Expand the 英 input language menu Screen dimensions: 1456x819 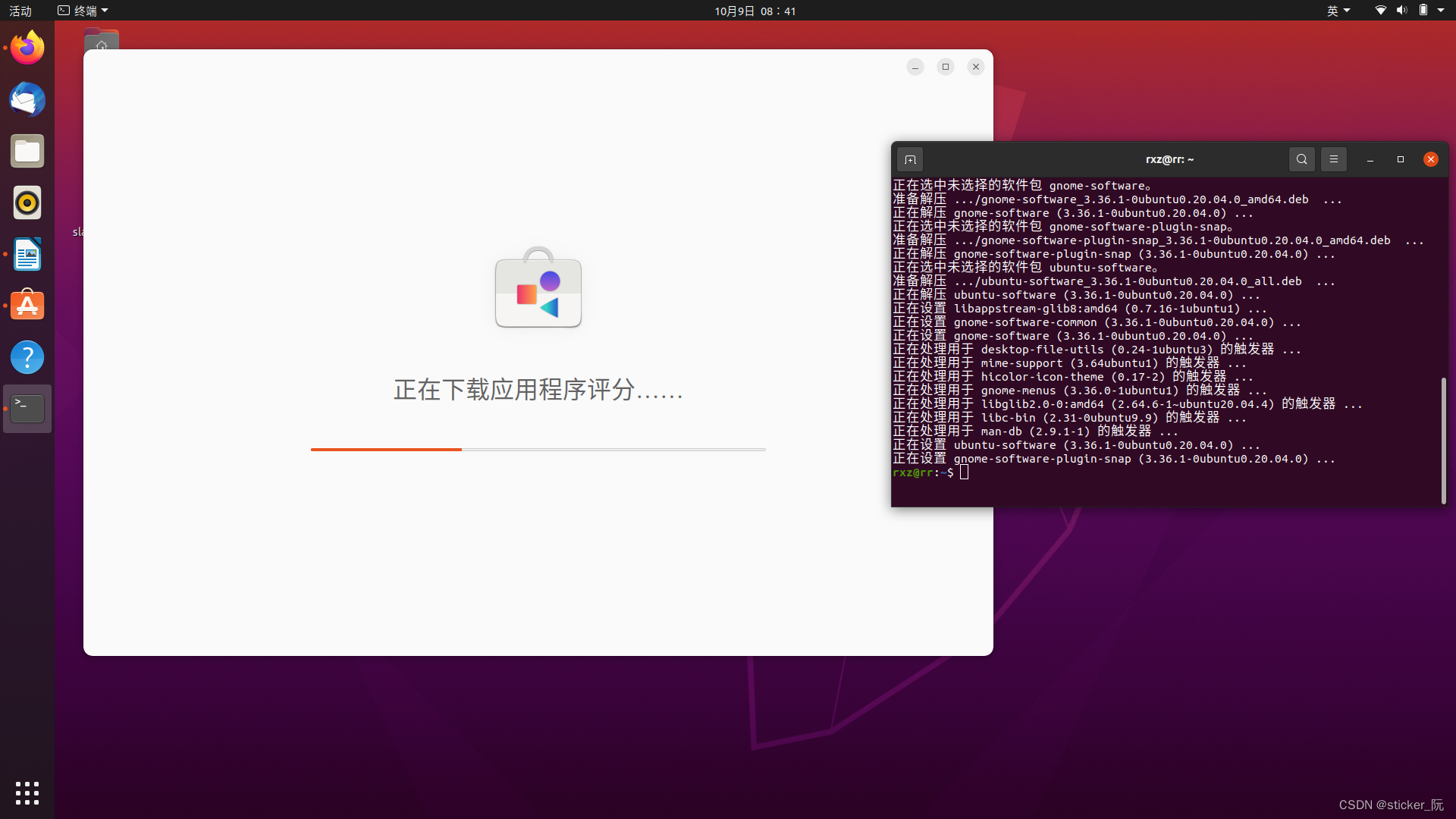click(x=1338, y=11)
